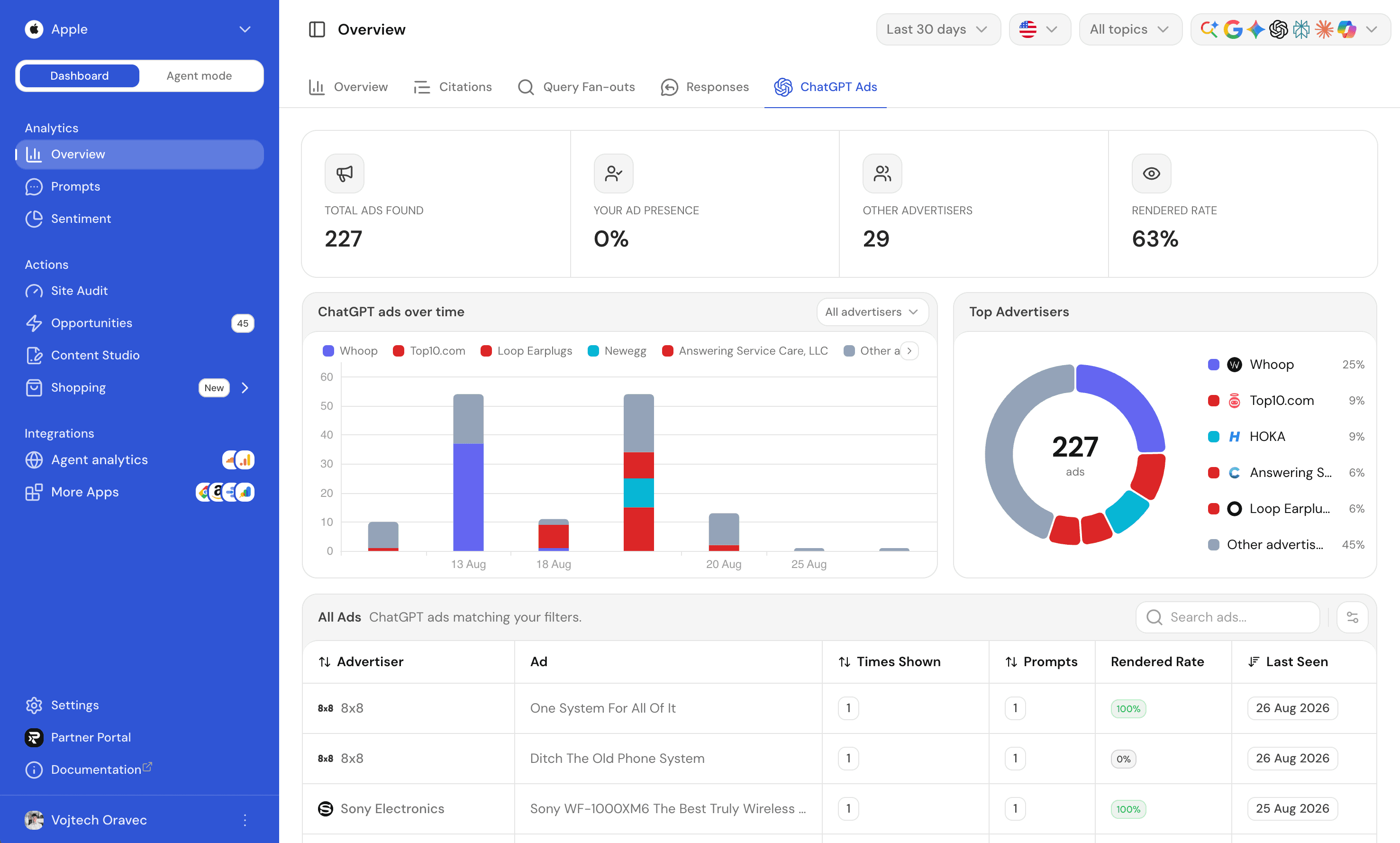The width and height of the screenshot is (1400, 843).
Task: Toggle Answering Service Care, LLC legend item
Action: [x=745, y=350]
